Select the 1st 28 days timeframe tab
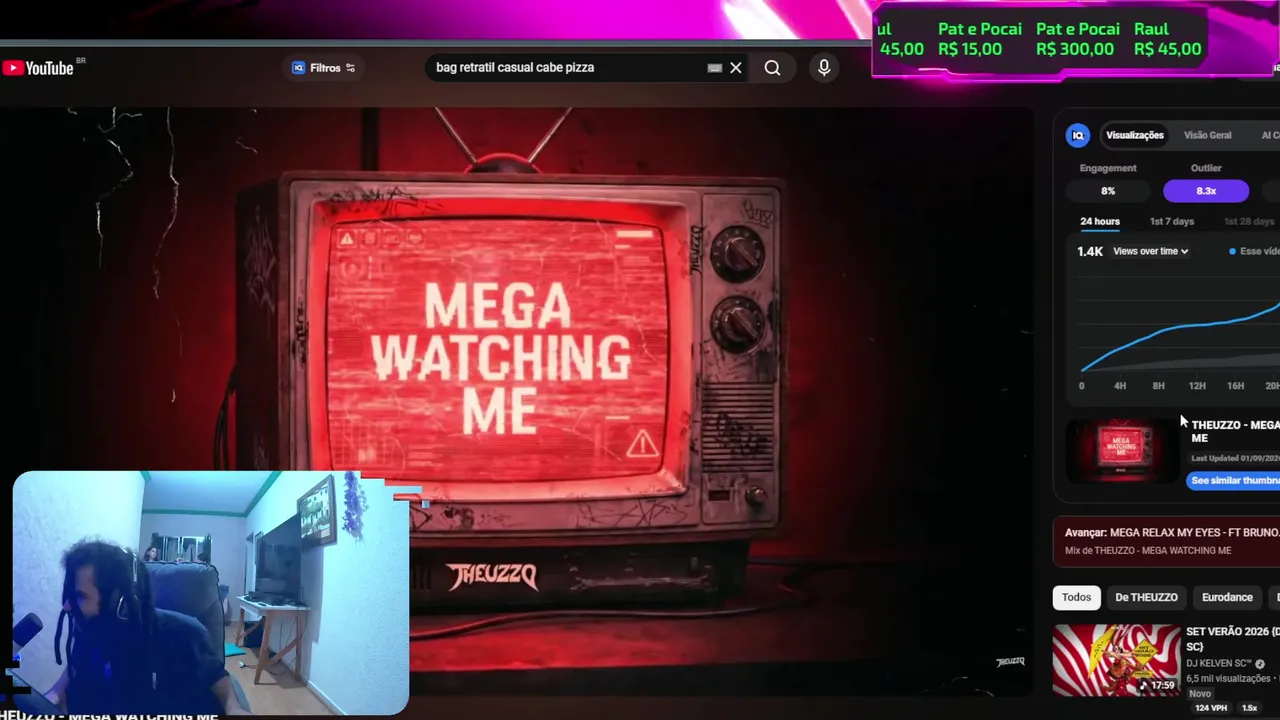Screen dimensions: 1280x720 click(x=1249, y=222)
